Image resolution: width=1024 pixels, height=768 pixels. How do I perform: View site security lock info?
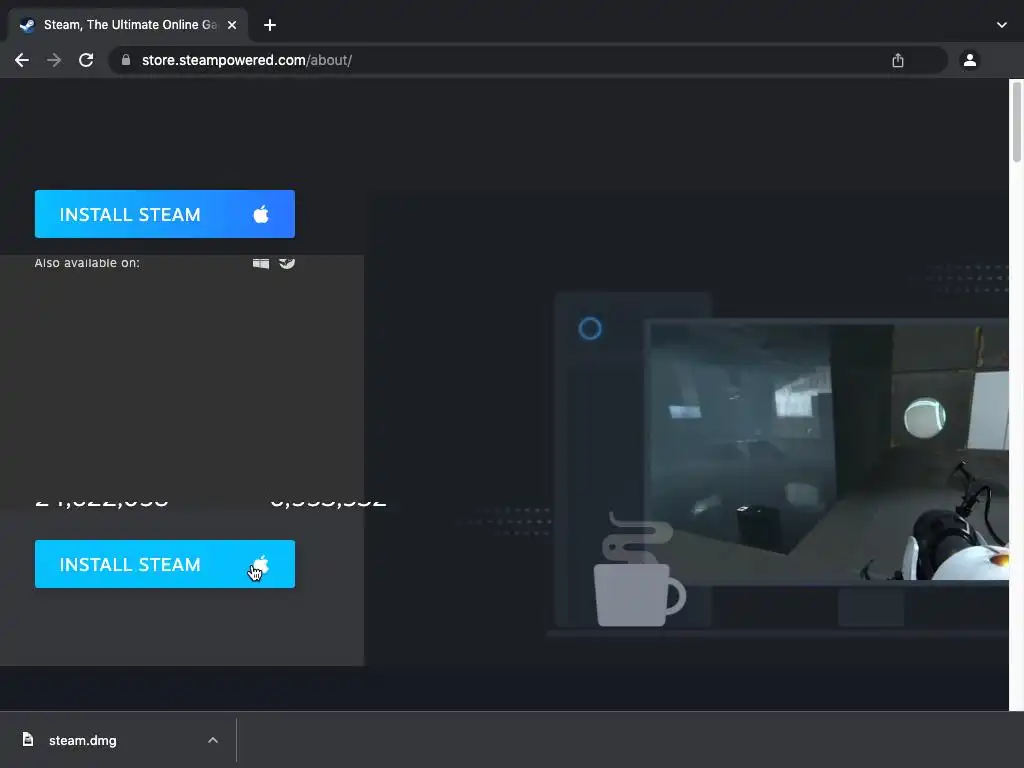click(x=126, y=60)
